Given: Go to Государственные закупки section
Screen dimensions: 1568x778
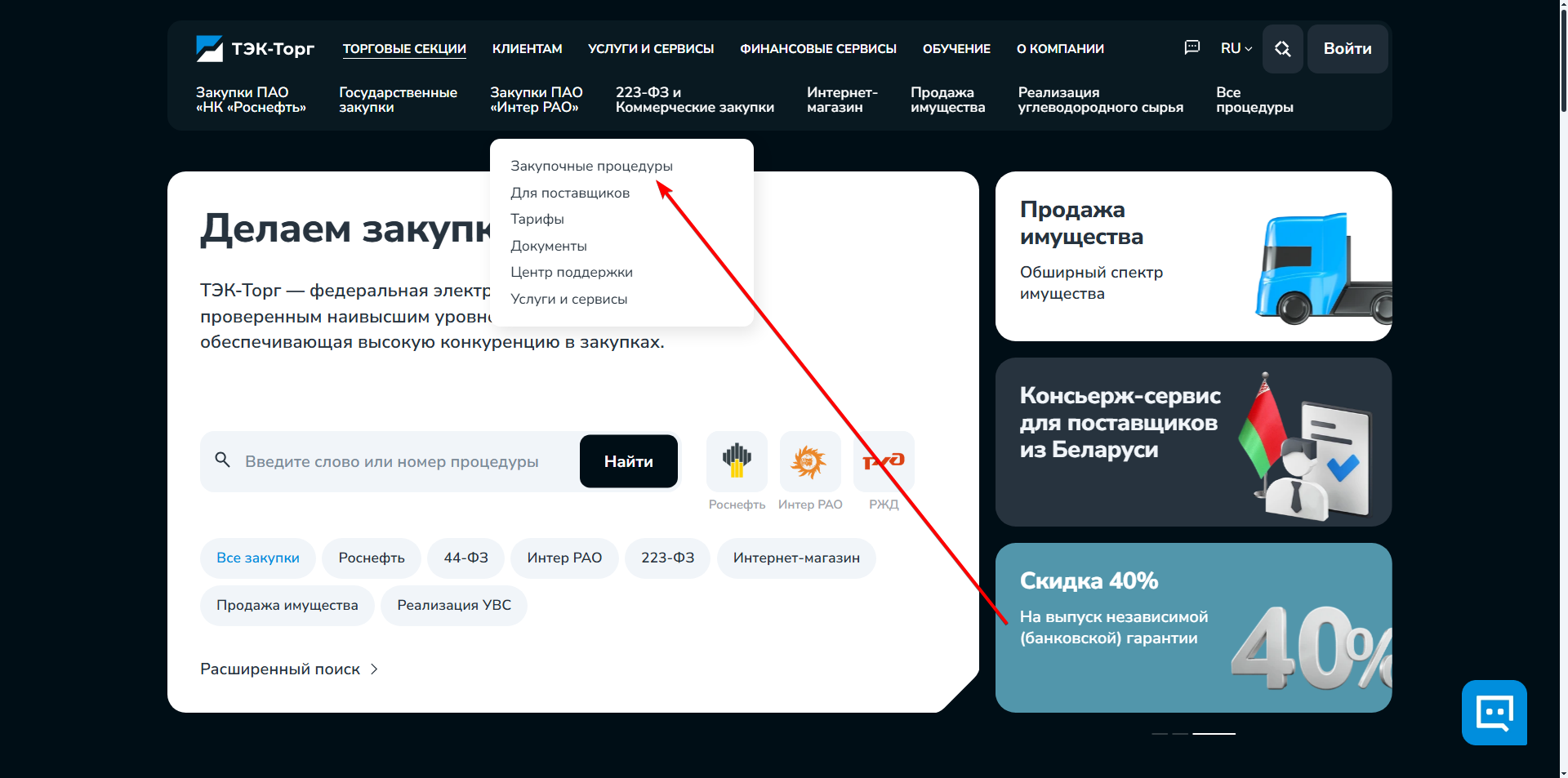Looking at the screenshot, I should [398, 100].
